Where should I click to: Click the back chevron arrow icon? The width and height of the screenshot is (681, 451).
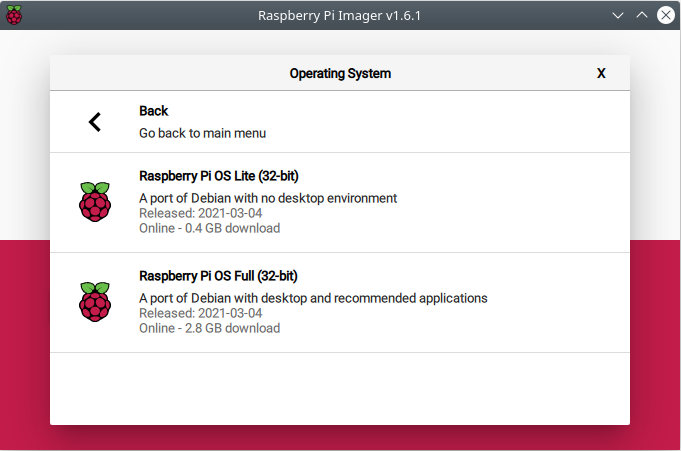coord(95,122)
